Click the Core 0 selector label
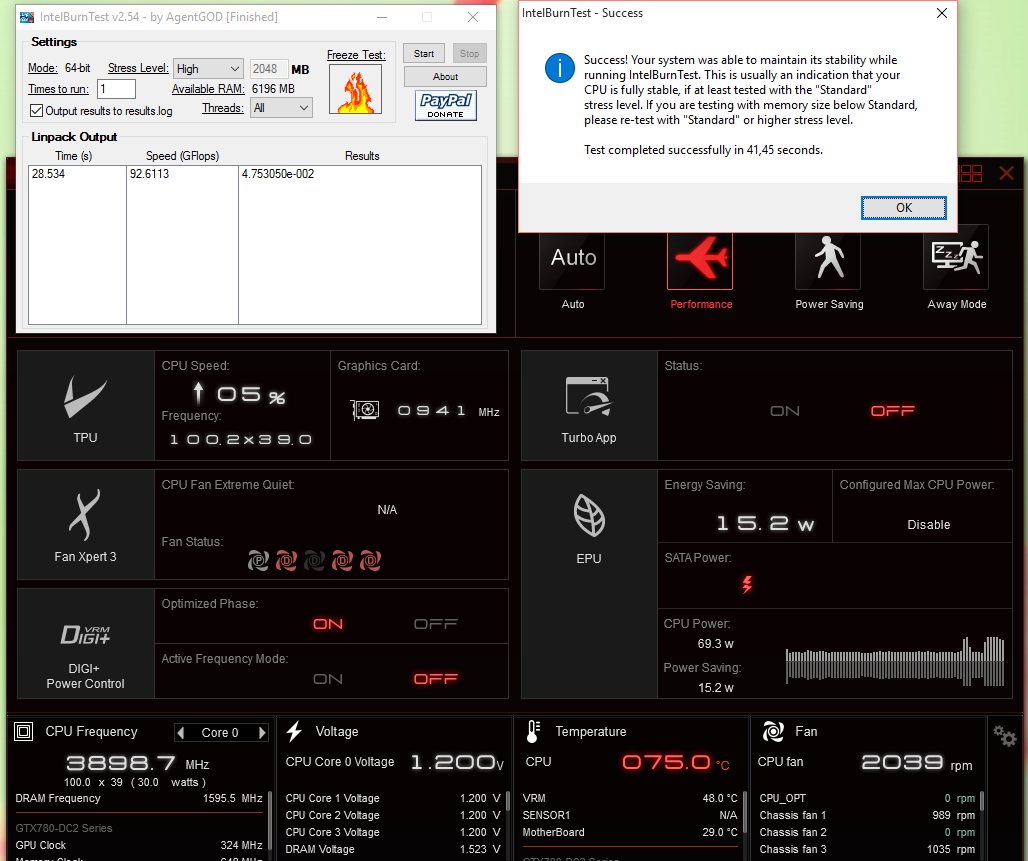This screenshot has width=1028, height=861. tap(220, 732)
